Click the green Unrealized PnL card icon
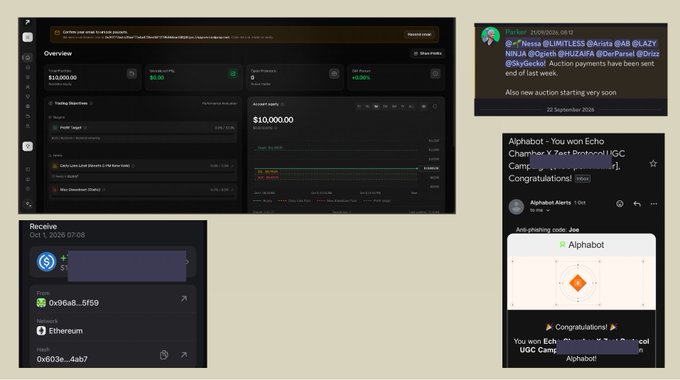This screenshot has height=380, width=680. (x=233, y=74)
